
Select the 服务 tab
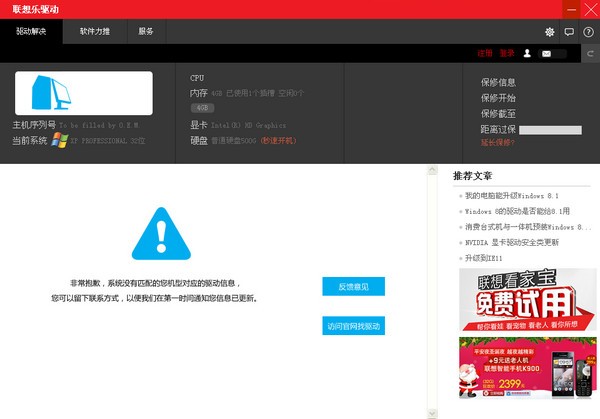coord(146,32)
